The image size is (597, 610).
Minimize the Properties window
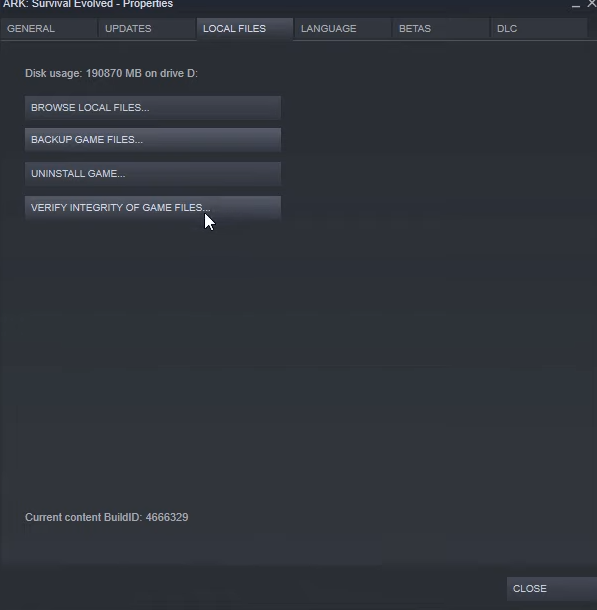[576, 5]
